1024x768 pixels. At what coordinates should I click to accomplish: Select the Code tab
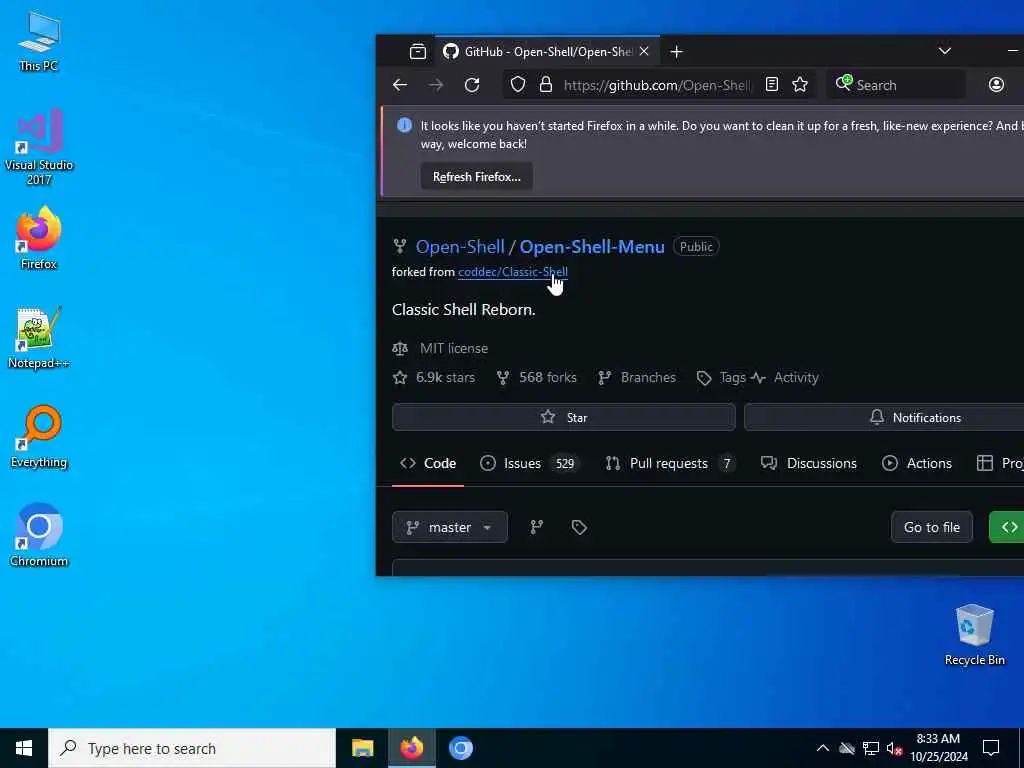[x=428, y=463]
